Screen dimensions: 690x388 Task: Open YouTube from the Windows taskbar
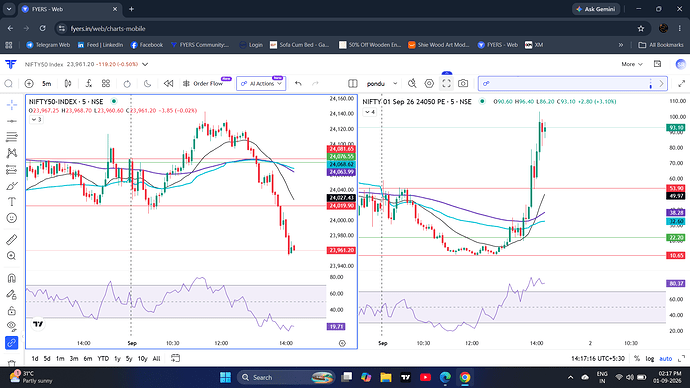pos(425,377)
